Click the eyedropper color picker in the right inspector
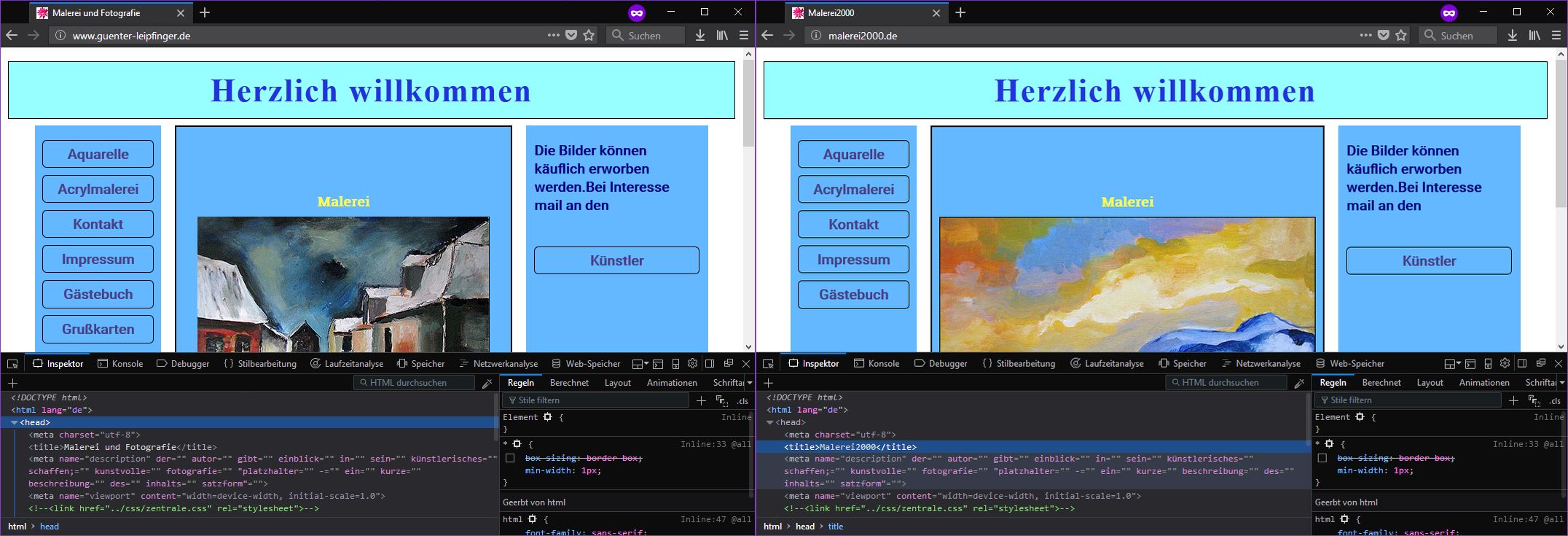The width and height of the screenshot is (1568, 536). 1299,383
